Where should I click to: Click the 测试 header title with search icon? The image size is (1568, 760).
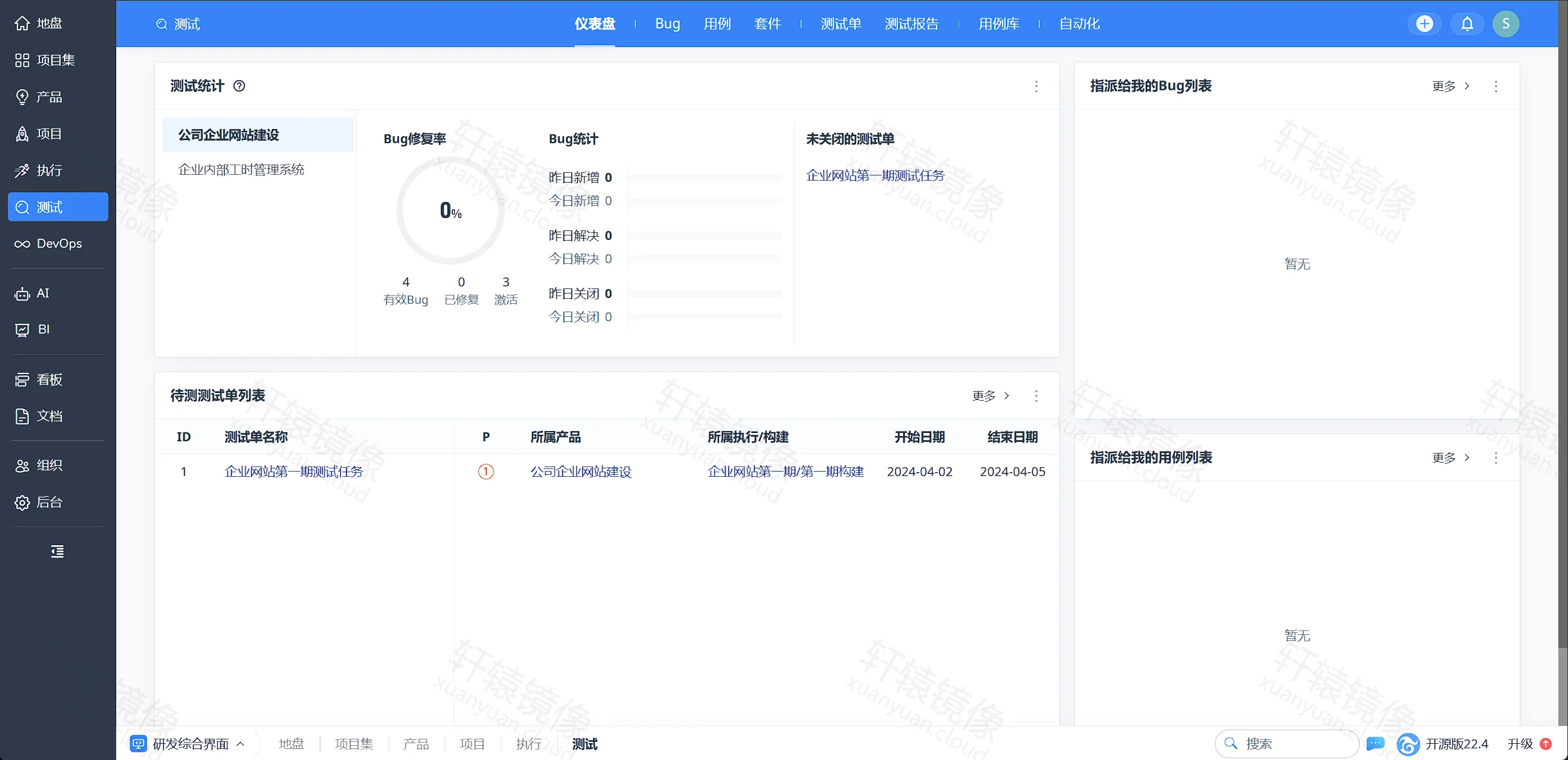pyautogui.click(x=178, y=24)
